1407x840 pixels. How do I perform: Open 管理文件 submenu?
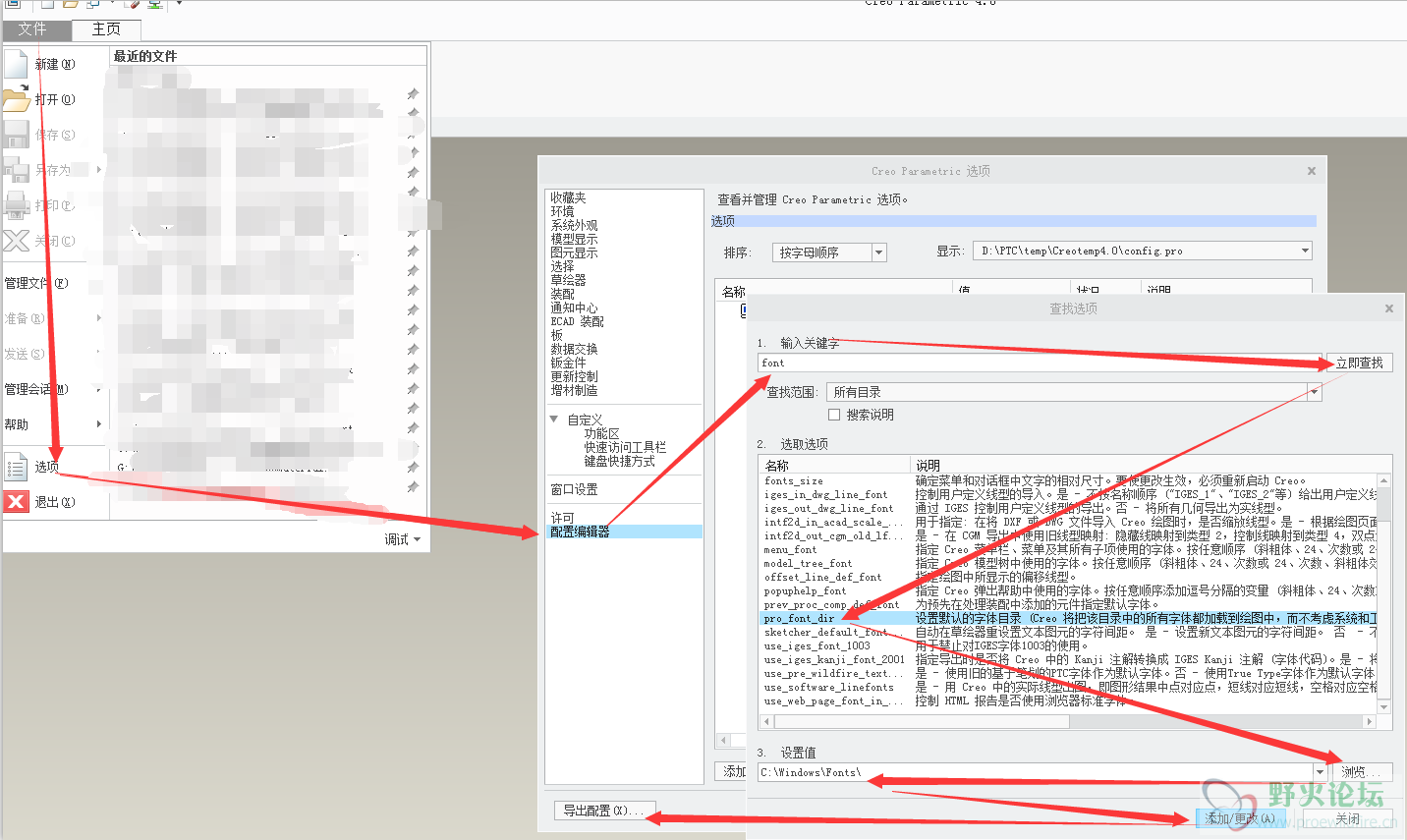[53, 283]
